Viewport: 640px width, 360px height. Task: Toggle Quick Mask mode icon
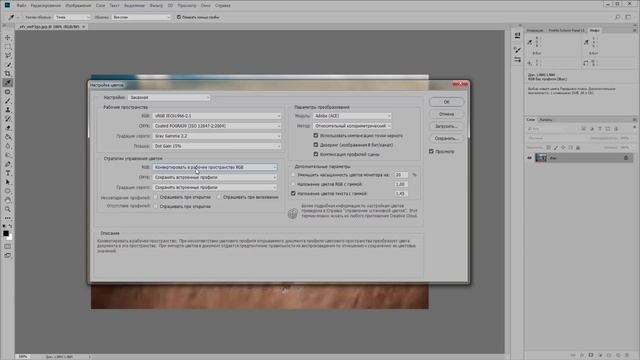pos(8,247)
